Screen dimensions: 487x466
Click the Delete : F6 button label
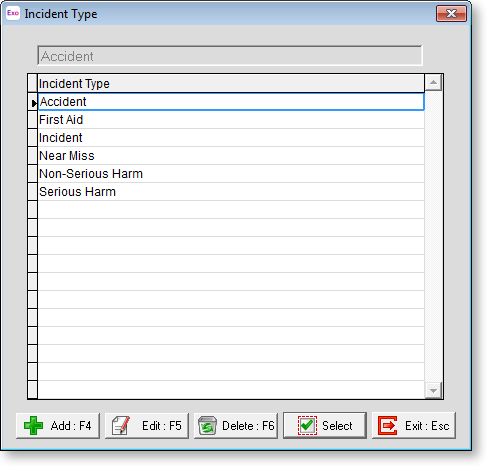tap(248, 426)
